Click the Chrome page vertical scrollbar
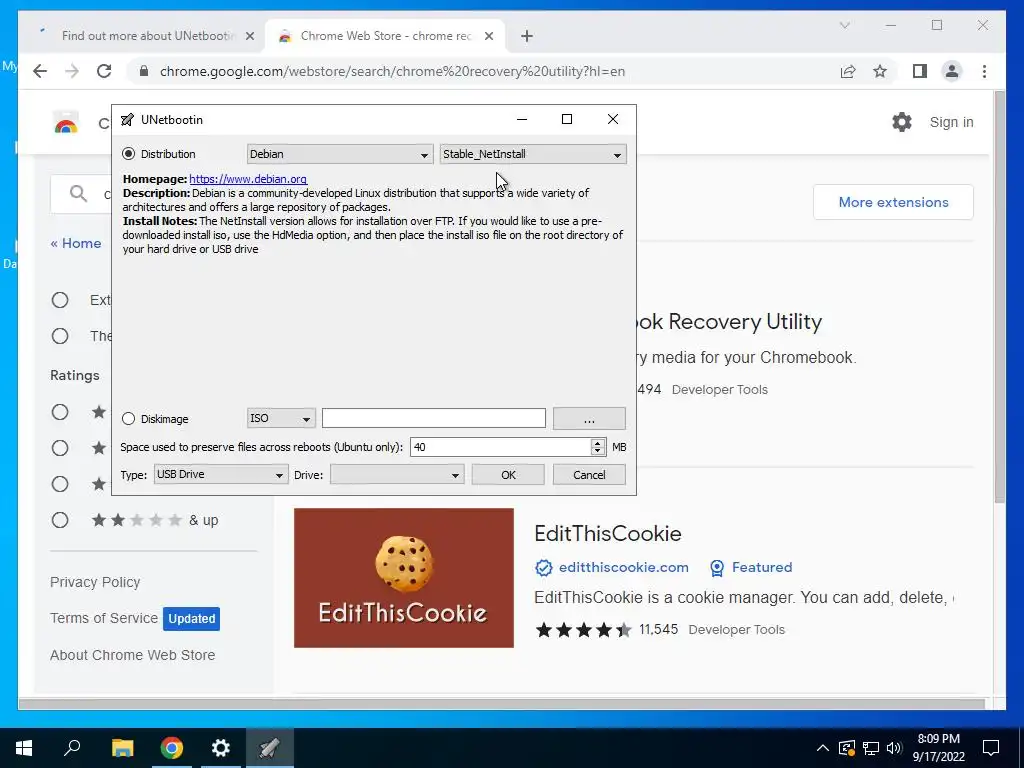The height and width of the screenshot is (768, 1024). click(x=999, y=297)
